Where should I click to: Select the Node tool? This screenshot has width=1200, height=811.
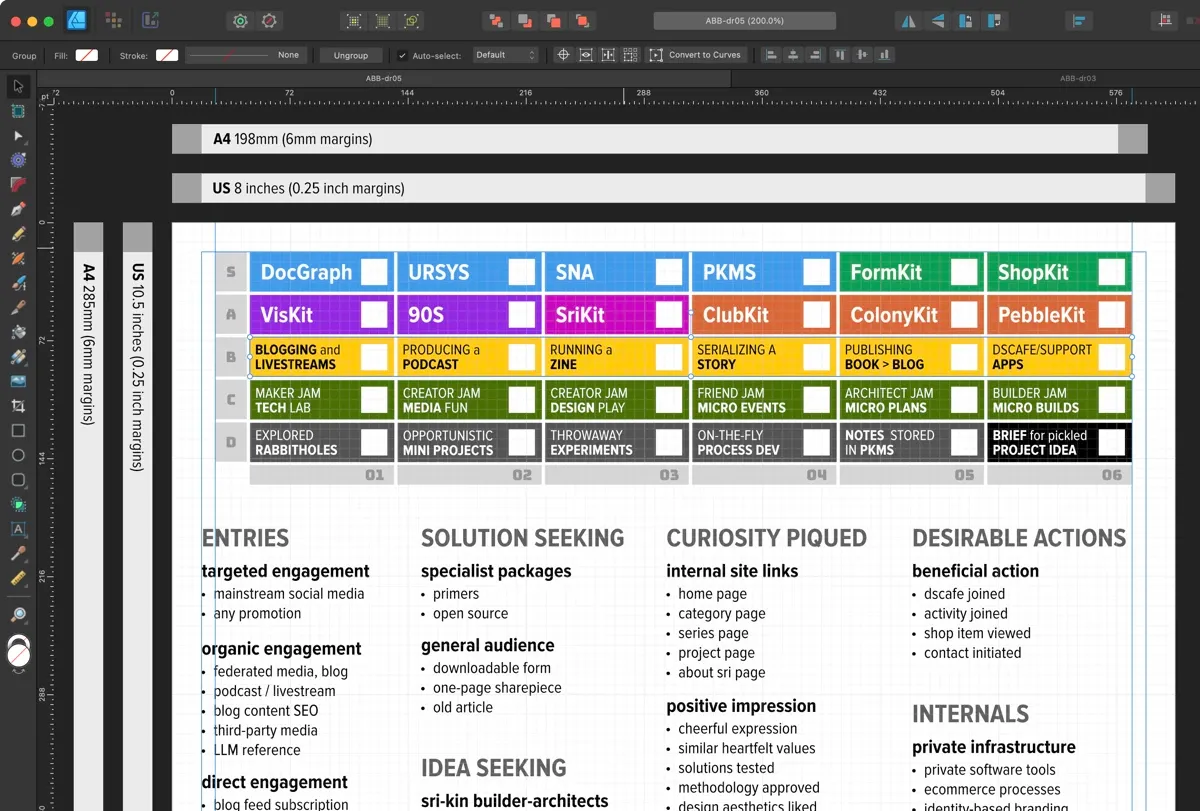click(x=18, y=135)
